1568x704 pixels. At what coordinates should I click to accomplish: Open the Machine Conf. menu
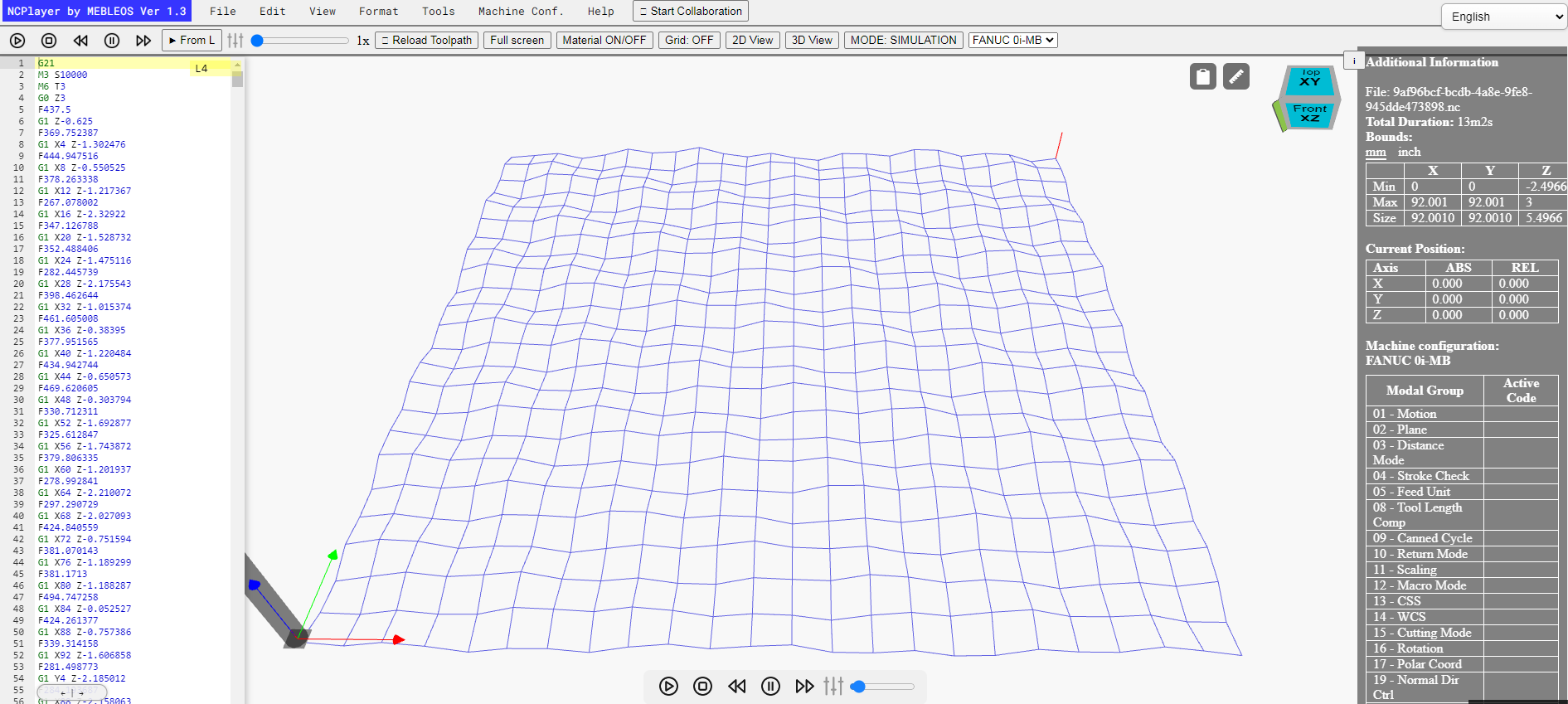(x=521, y=12)
